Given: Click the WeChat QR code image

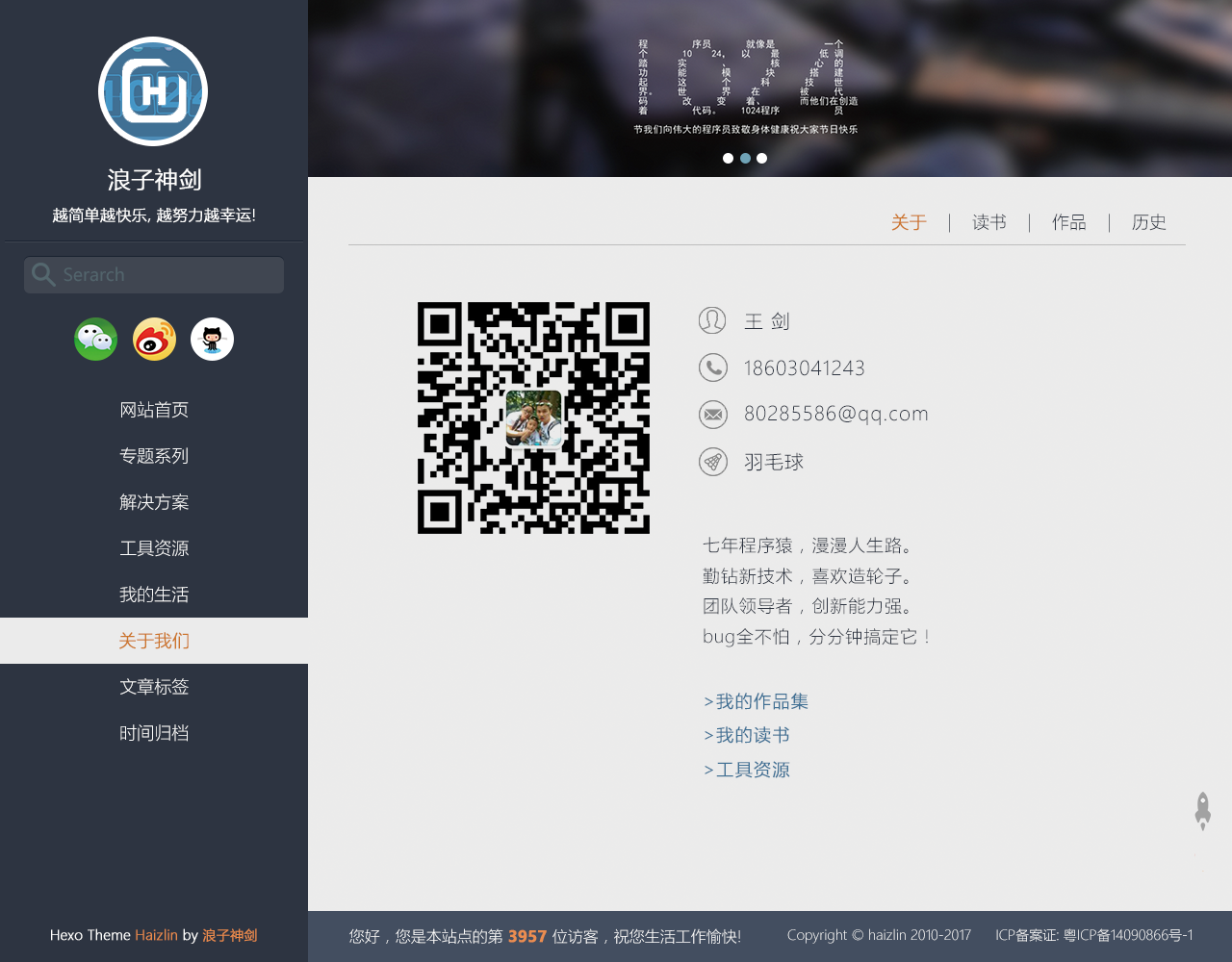Looking at the screenshot, I should click(x=533, y=418).
